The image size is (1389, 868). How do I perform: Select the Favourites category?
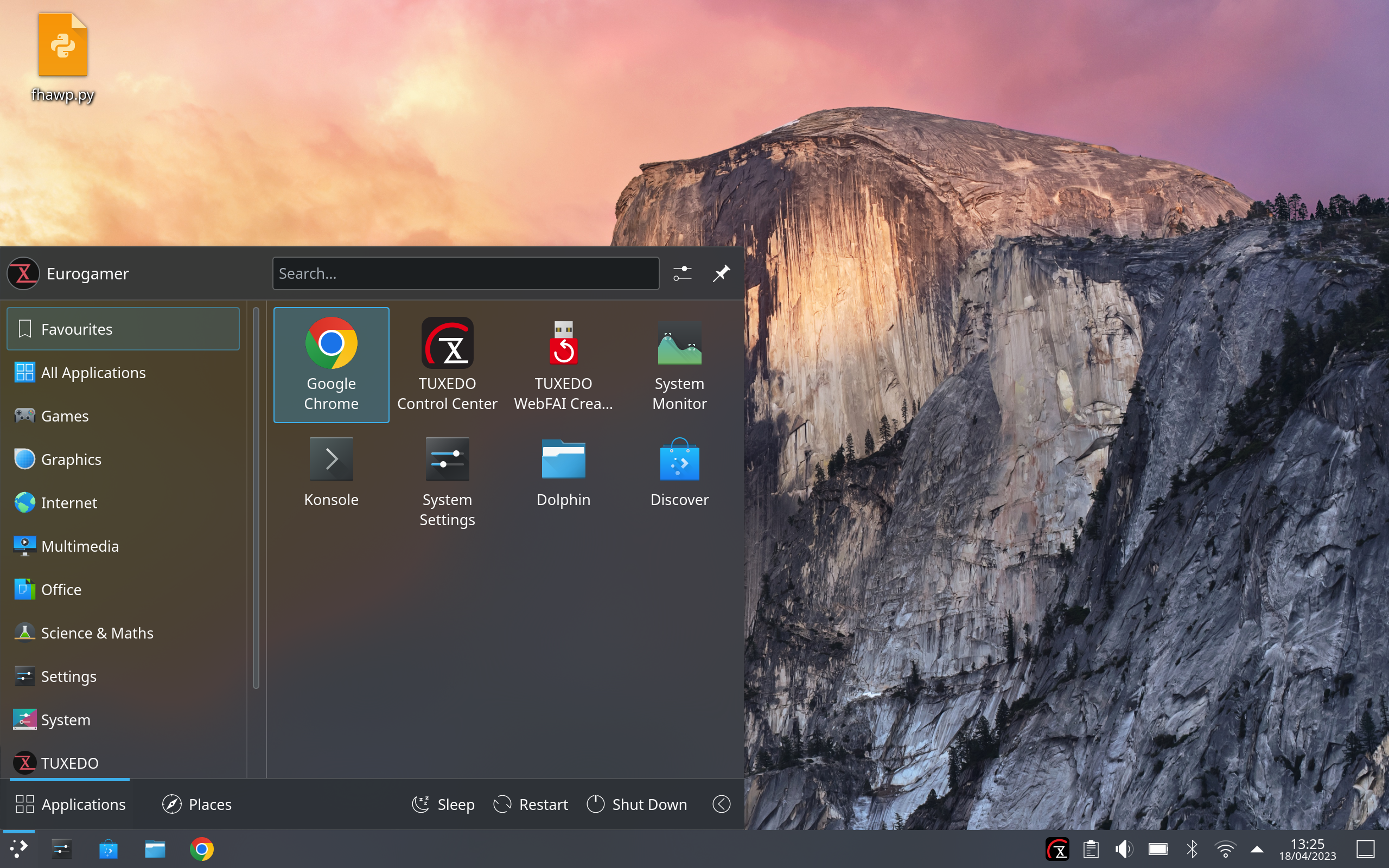coord(123,329)
